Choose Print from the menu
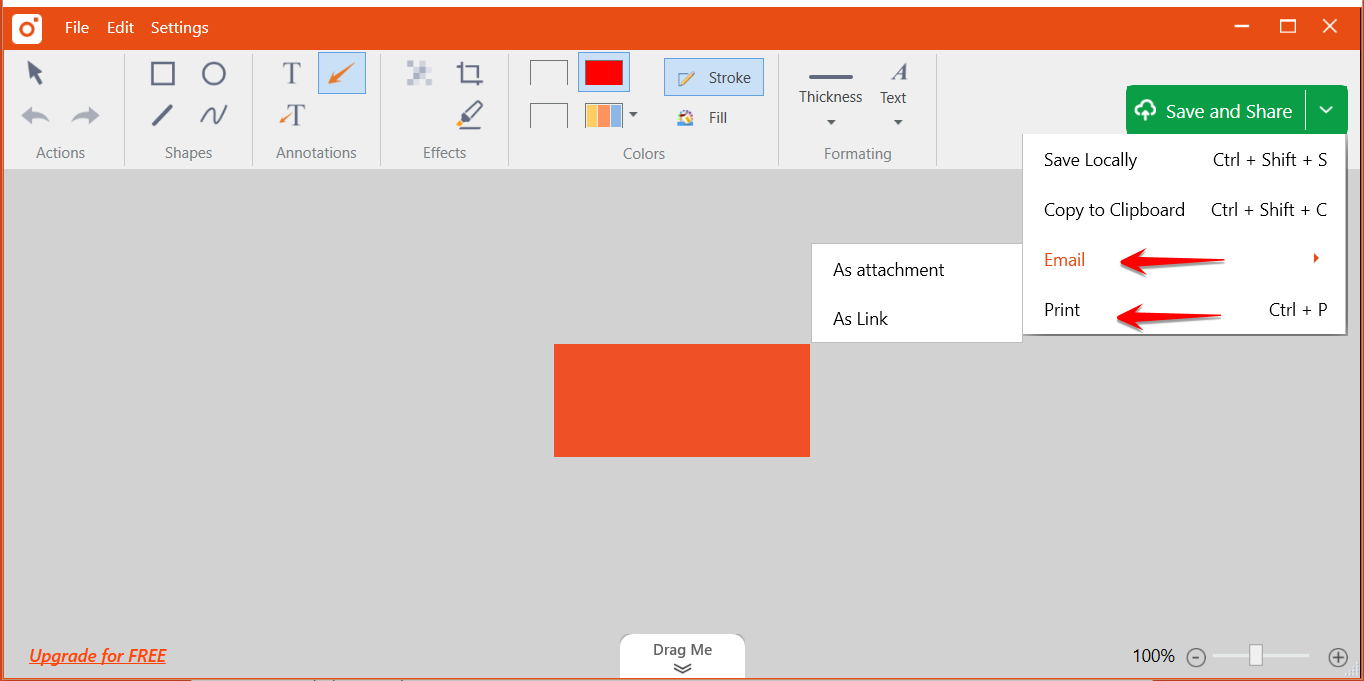The image size is (1364, 681). point(1185,310)
